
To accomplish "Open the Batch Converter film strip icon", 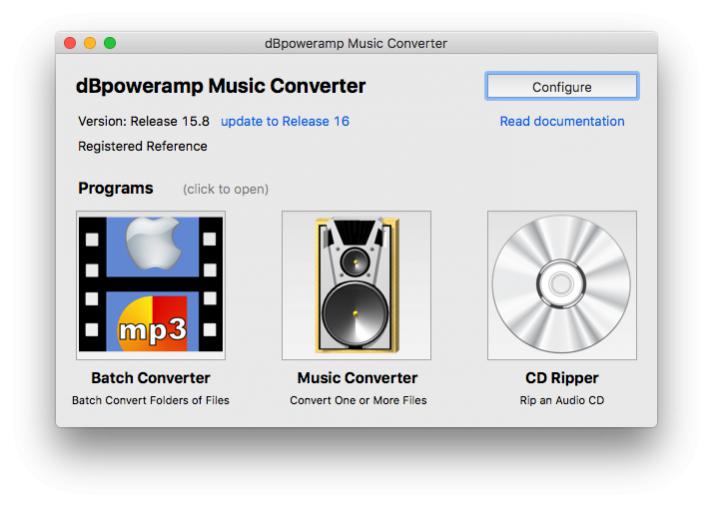I will pyautogui.click(x=151, y=285).
